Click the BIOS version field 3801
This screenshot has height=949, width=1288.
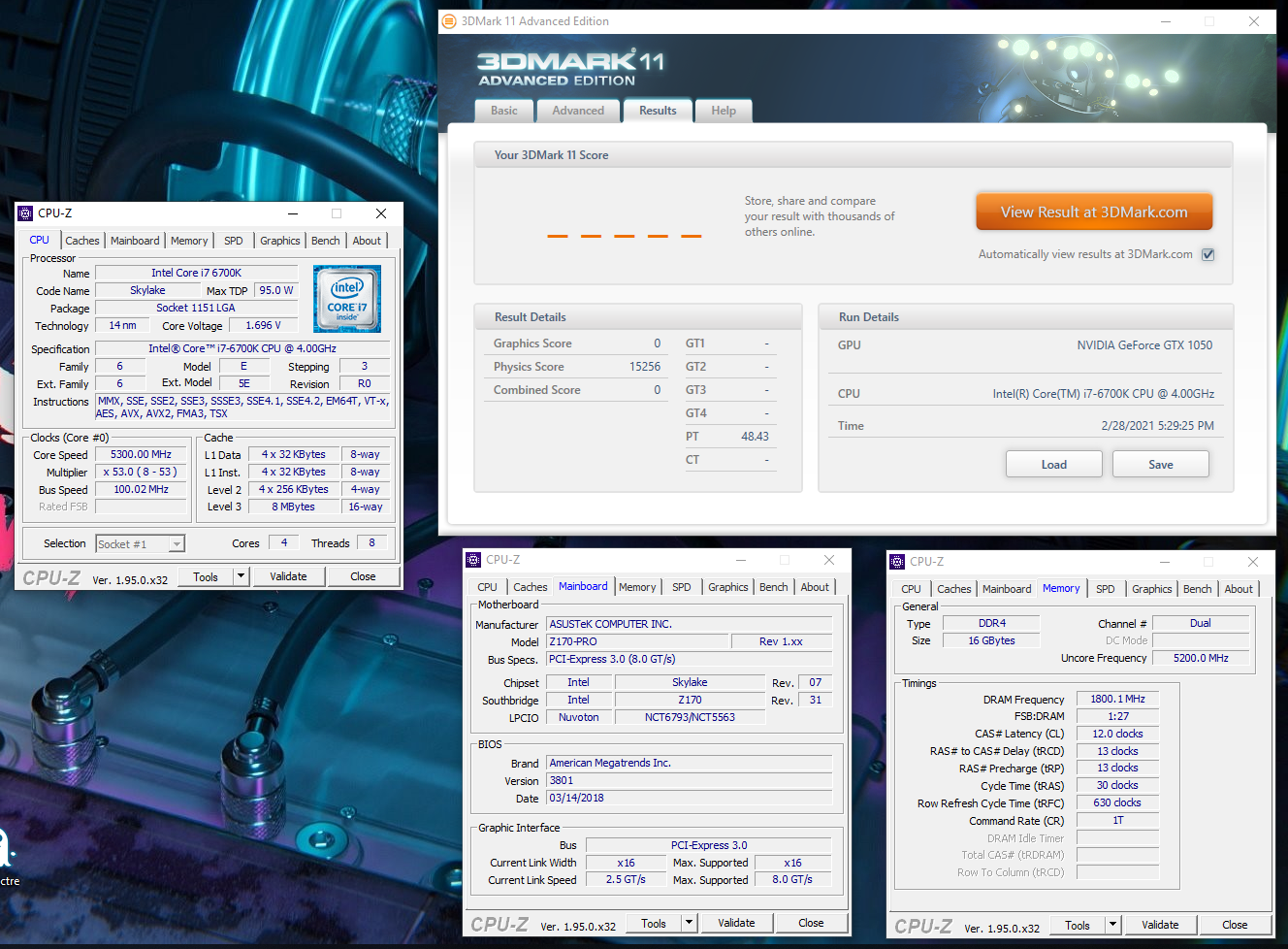pyautogui.click(x=690, y=780)
